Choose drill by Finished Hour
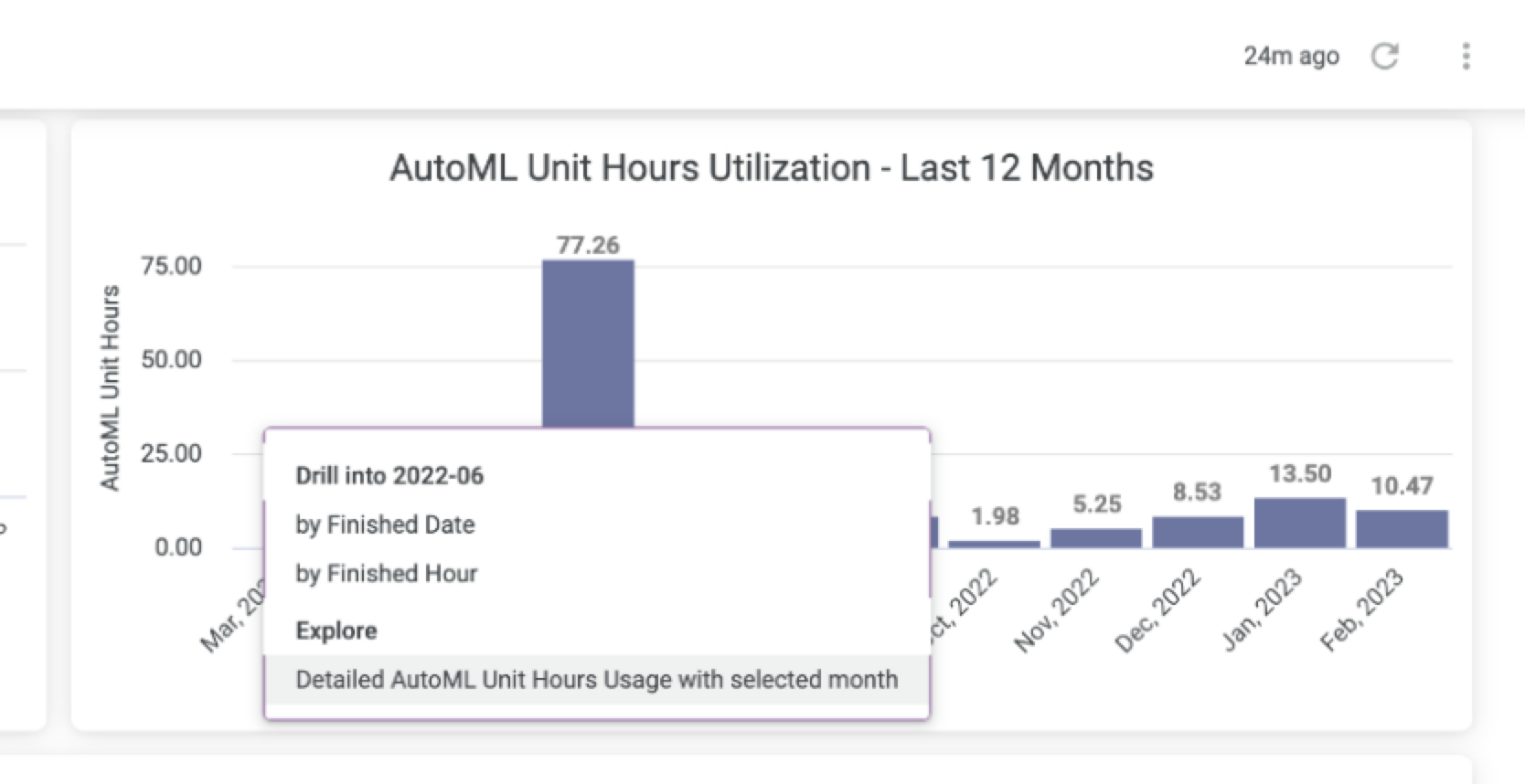The image size is (1525, 784). pos(386,573)
